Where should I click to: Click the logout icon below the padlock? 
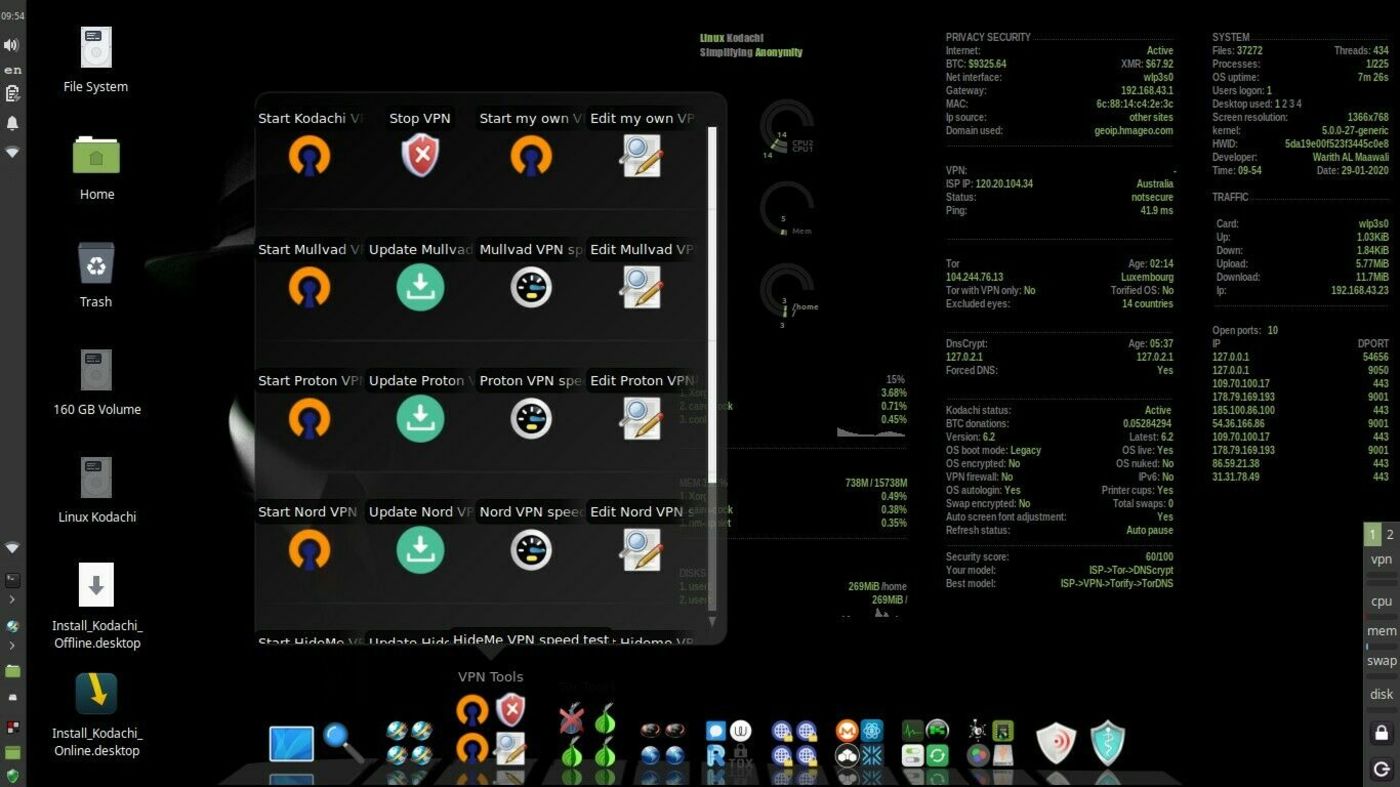[1381, 769]
